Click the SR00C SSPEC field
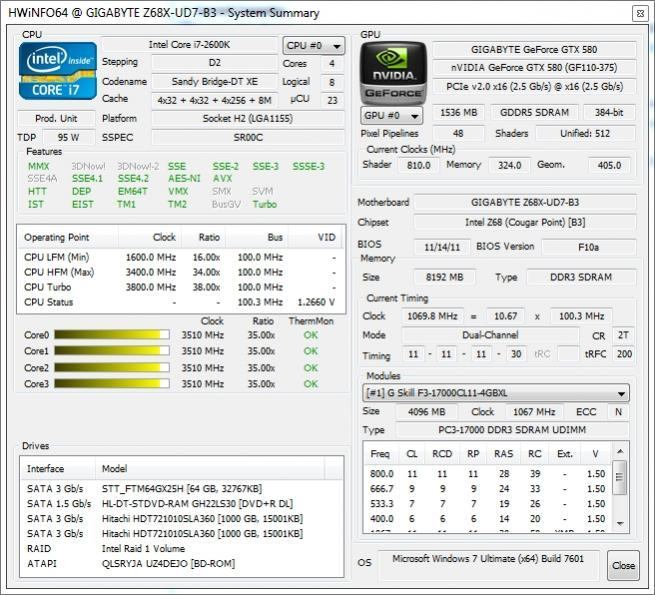The height and width of the screenshot is (595, 655). click(248, 137)
